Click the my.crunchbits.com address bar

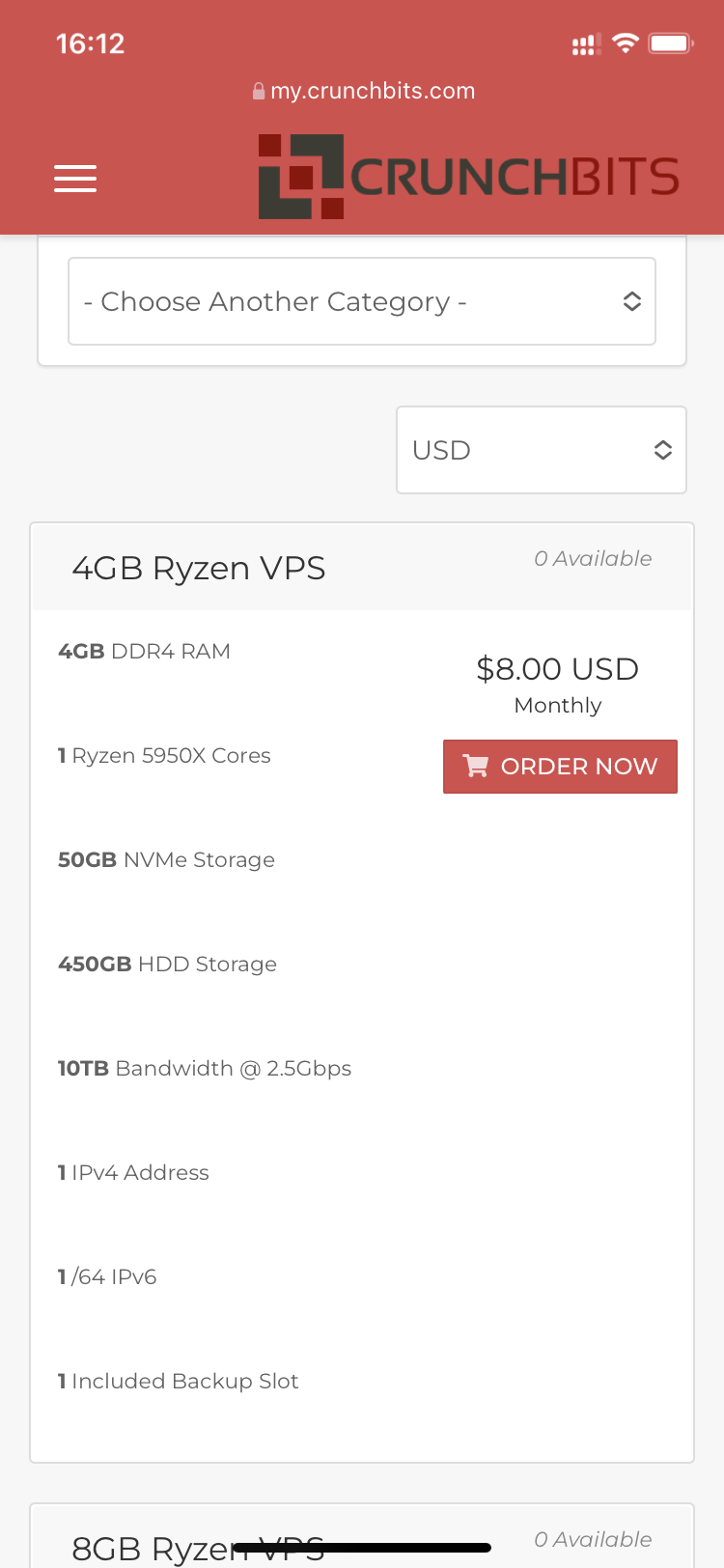(364, 90)
